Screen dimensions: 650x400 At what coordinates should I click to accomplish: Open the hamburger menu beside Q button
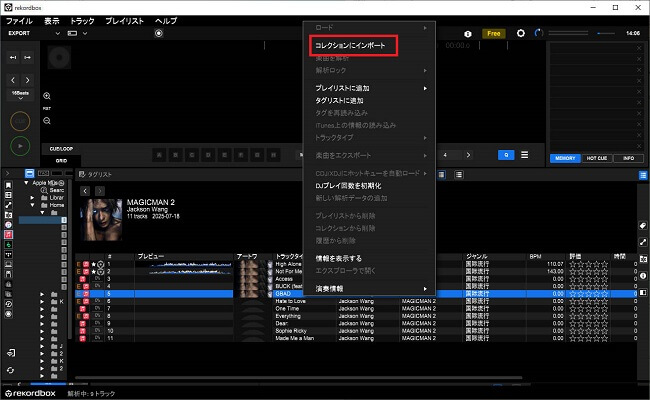click(524, 155)
